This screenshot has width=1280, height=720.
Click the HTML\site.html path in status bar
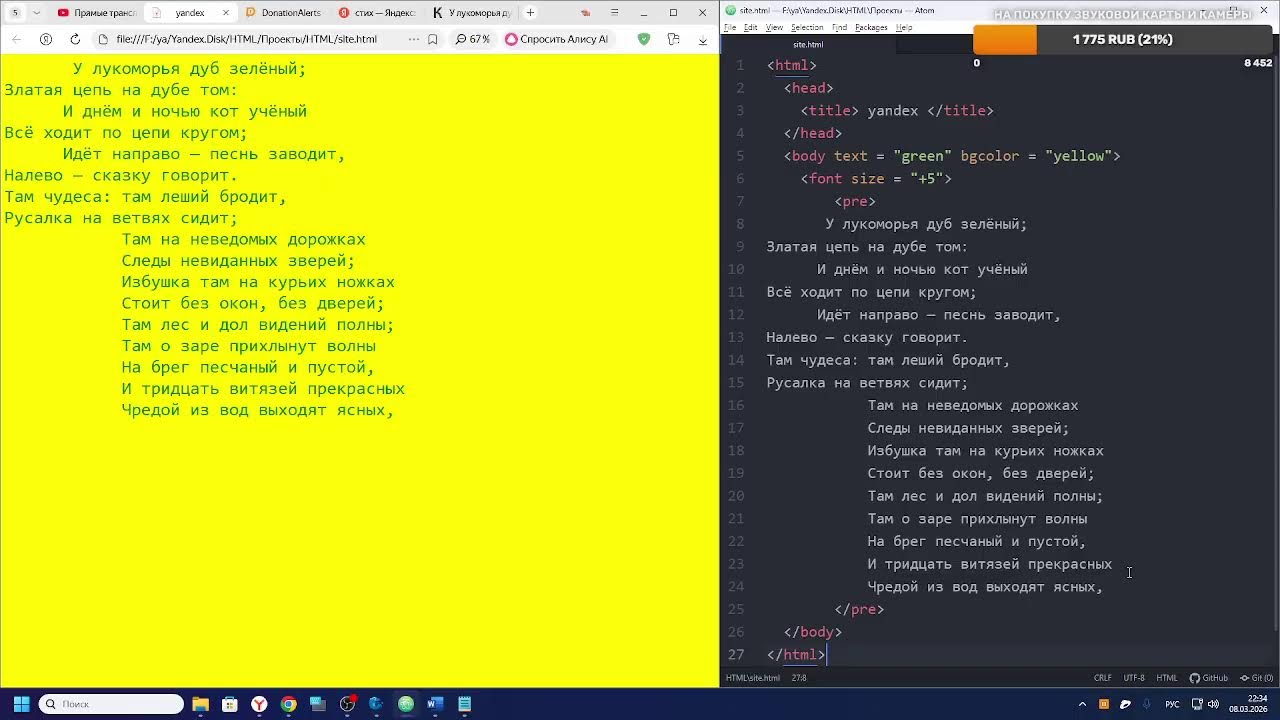click(753, 678)
